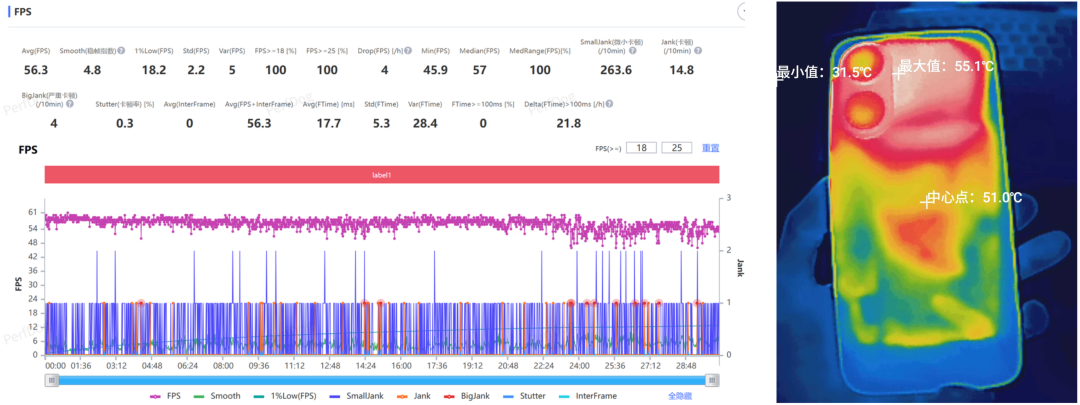Click the FPS threshold field showing 25
The image size is (1080, 405).
click(x=677, y=148)
